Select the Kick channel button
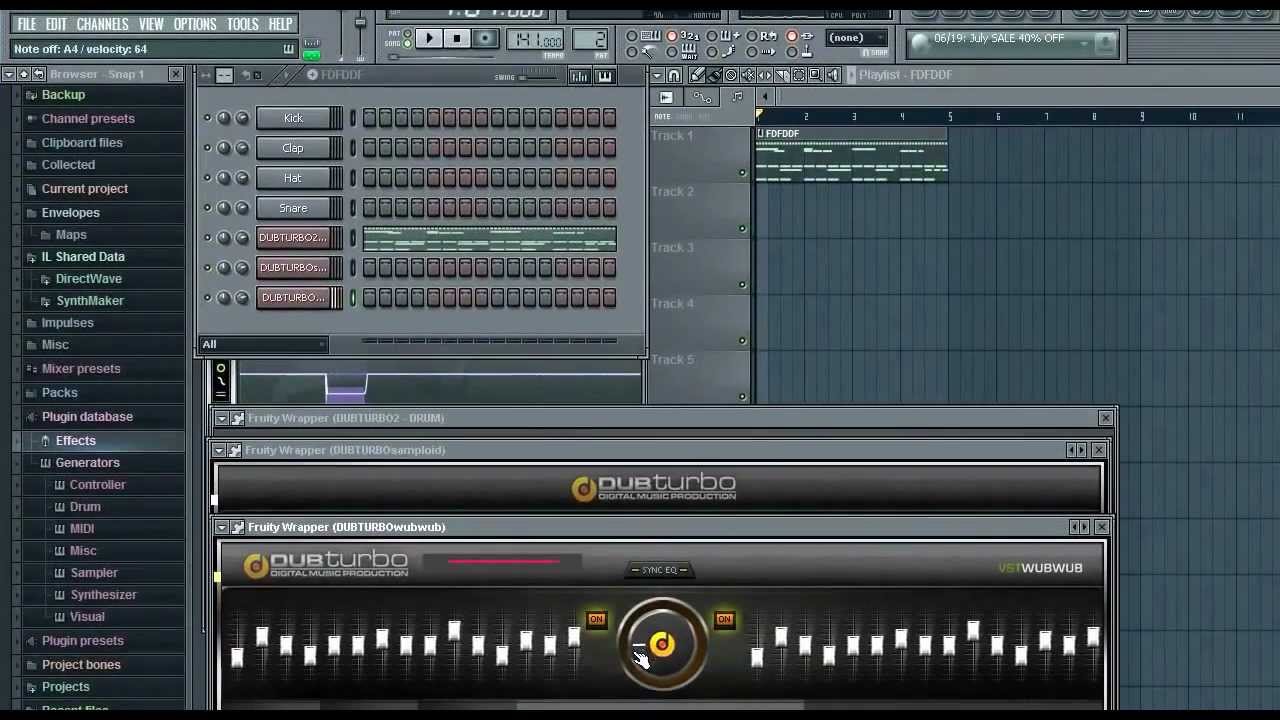 [x=293, y=118]
